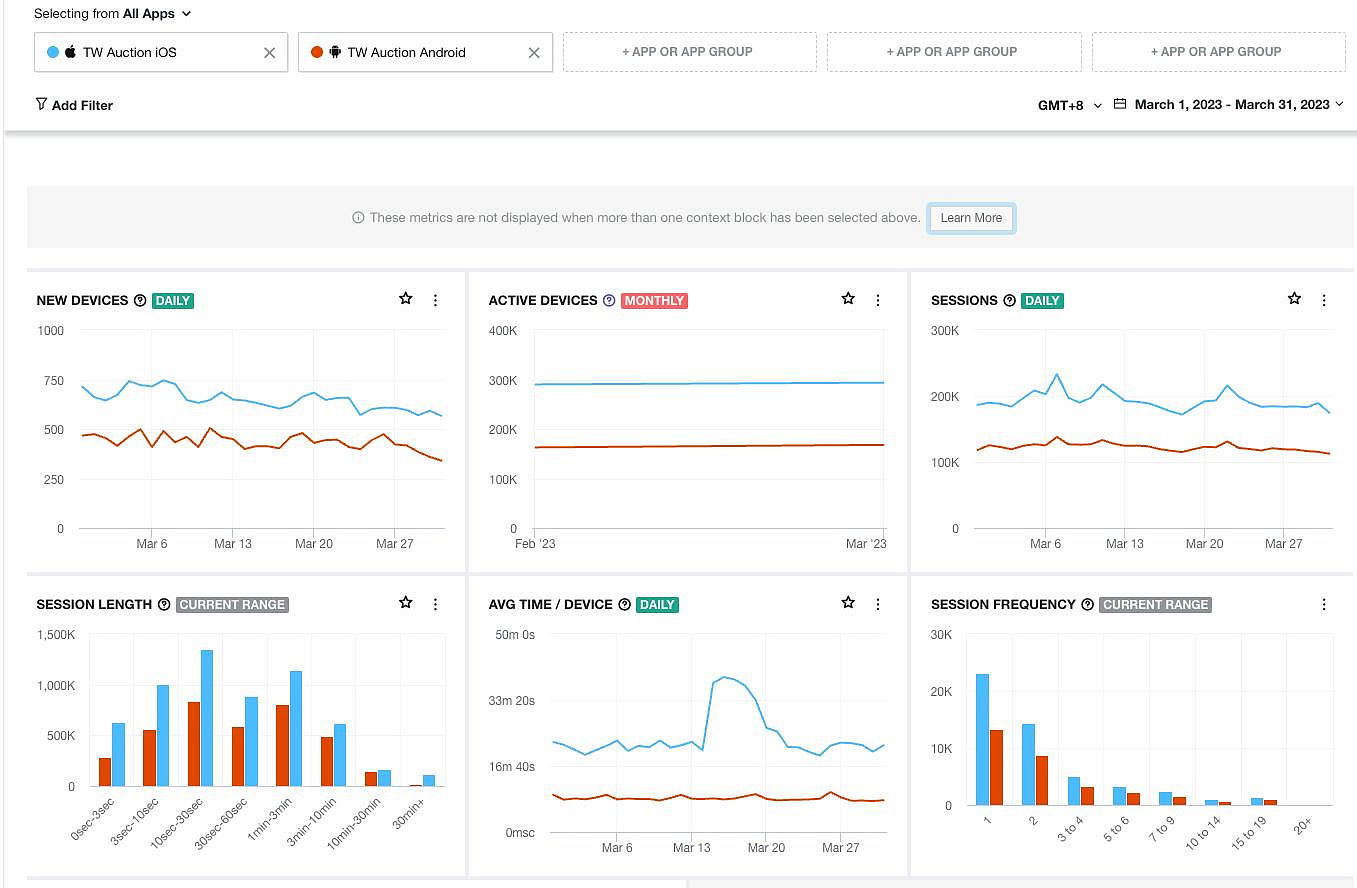Image resolution: width=1357 pixels, height=888 pixels.
Task: Click the DAILY badge on NEW DEVICES
Action: pos(173,300)
